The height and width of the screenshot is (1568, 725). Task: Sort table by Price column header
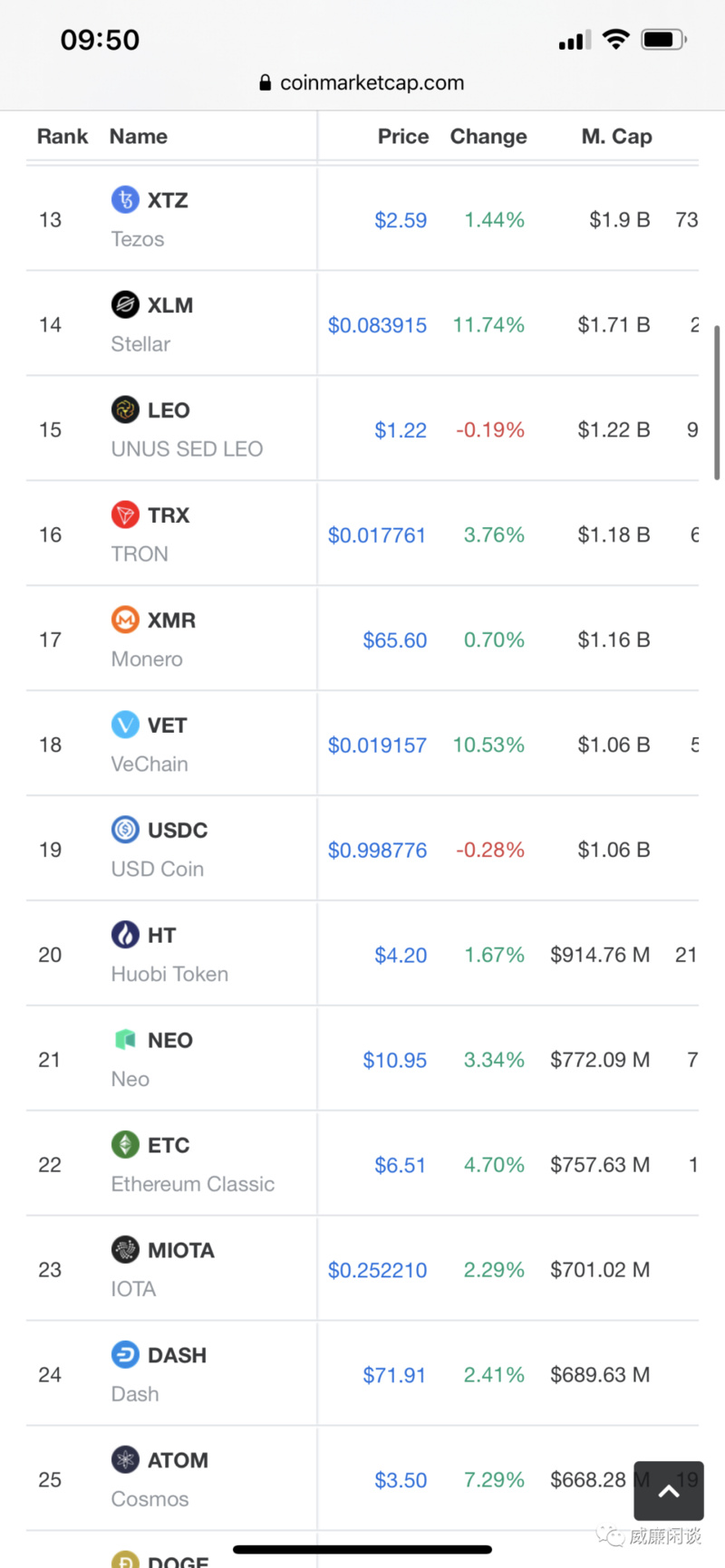pos(403,137)
